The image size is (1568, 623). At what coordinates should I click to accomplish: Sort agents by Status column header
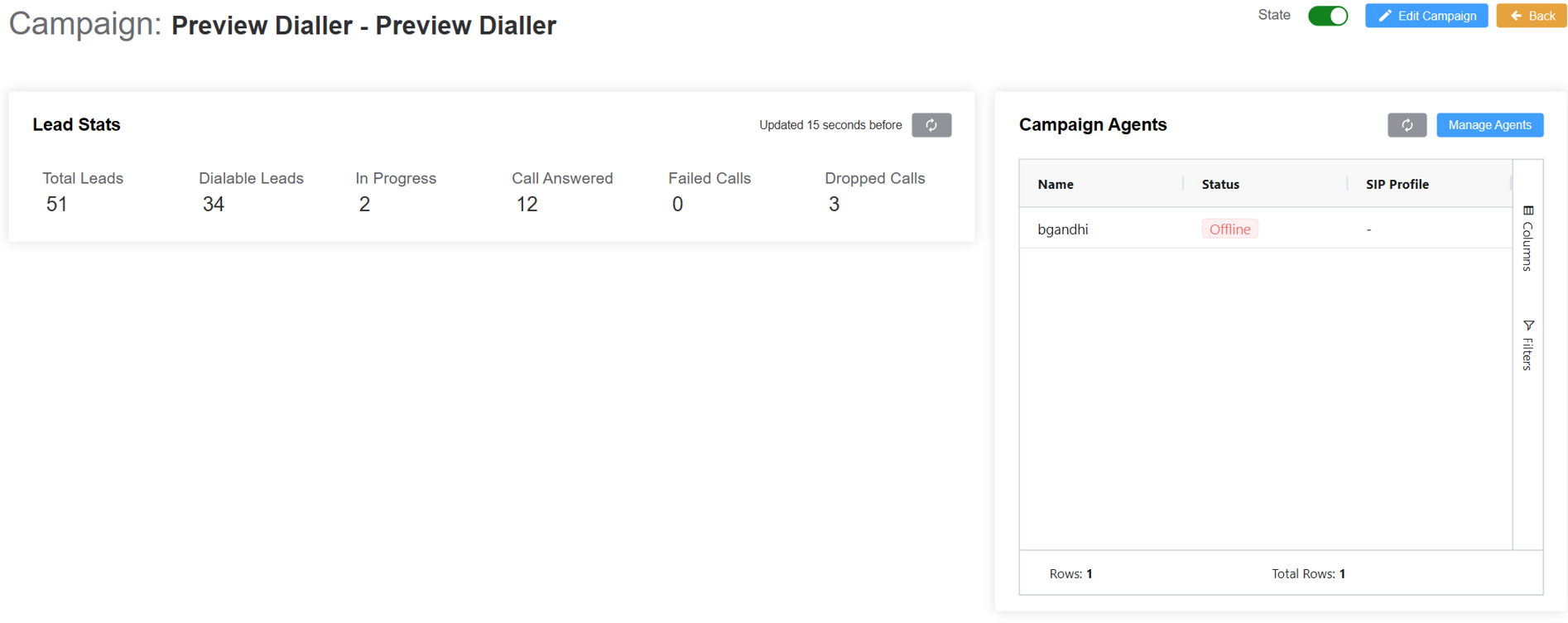click(x=1220, y=184)
